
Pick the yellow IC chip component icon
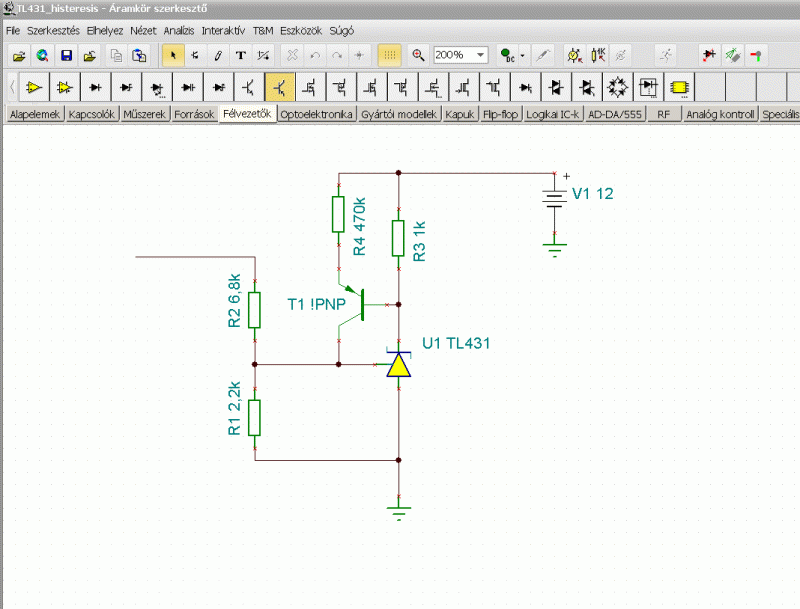pos(679,88)
